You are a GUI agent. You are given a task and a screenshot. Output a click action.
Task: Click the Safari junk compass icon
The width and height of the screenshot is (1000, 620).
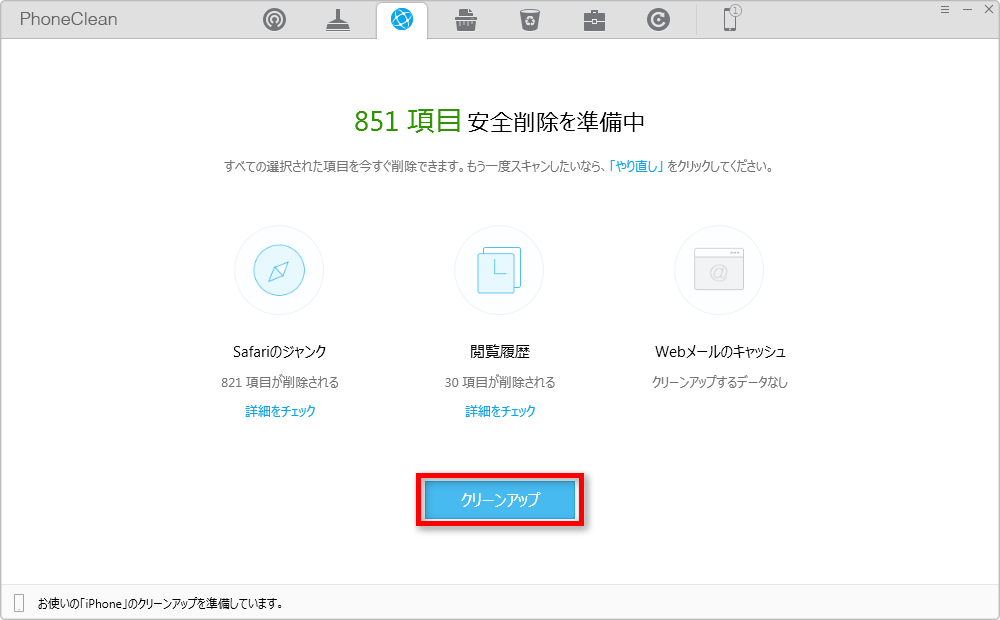279,270
